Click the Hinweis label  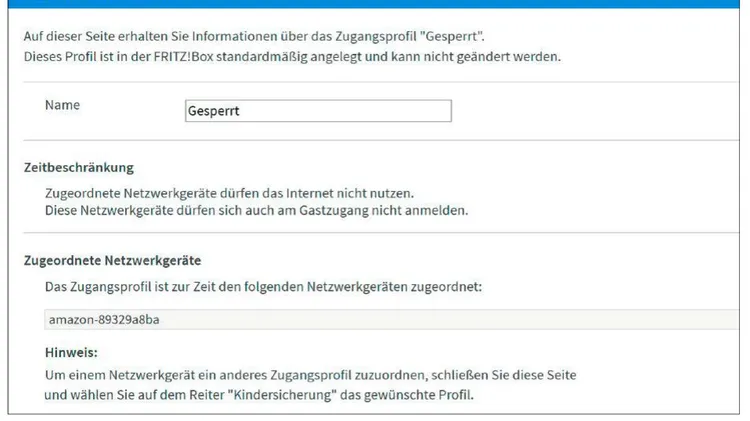pos(71,353)
